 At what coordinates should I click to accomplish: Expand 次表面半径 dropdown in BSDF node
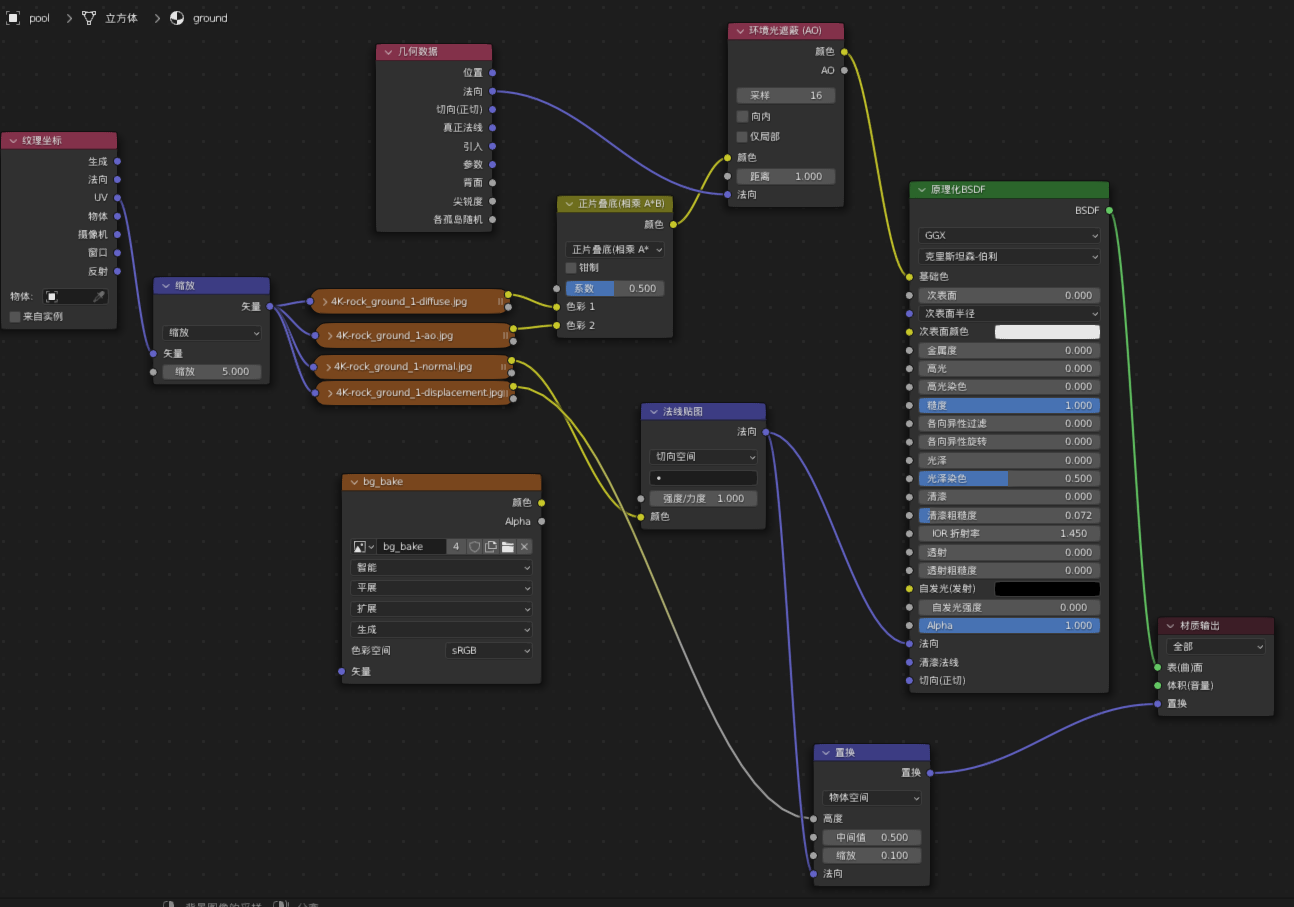click(x=1009, y=313)
